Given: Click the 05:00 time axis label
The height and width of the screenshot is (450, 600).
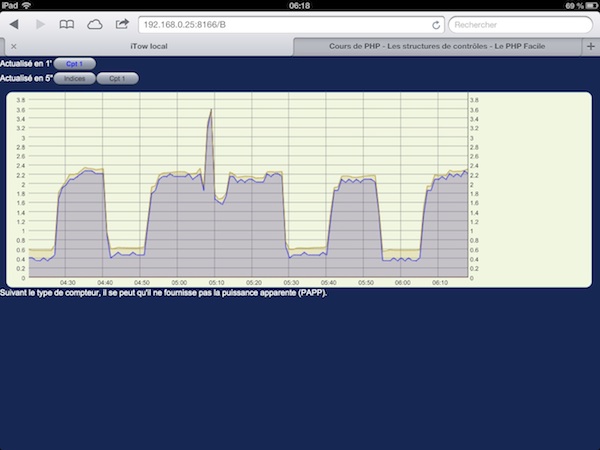Looking at the screenshot, I should click(x=178, y=283).
